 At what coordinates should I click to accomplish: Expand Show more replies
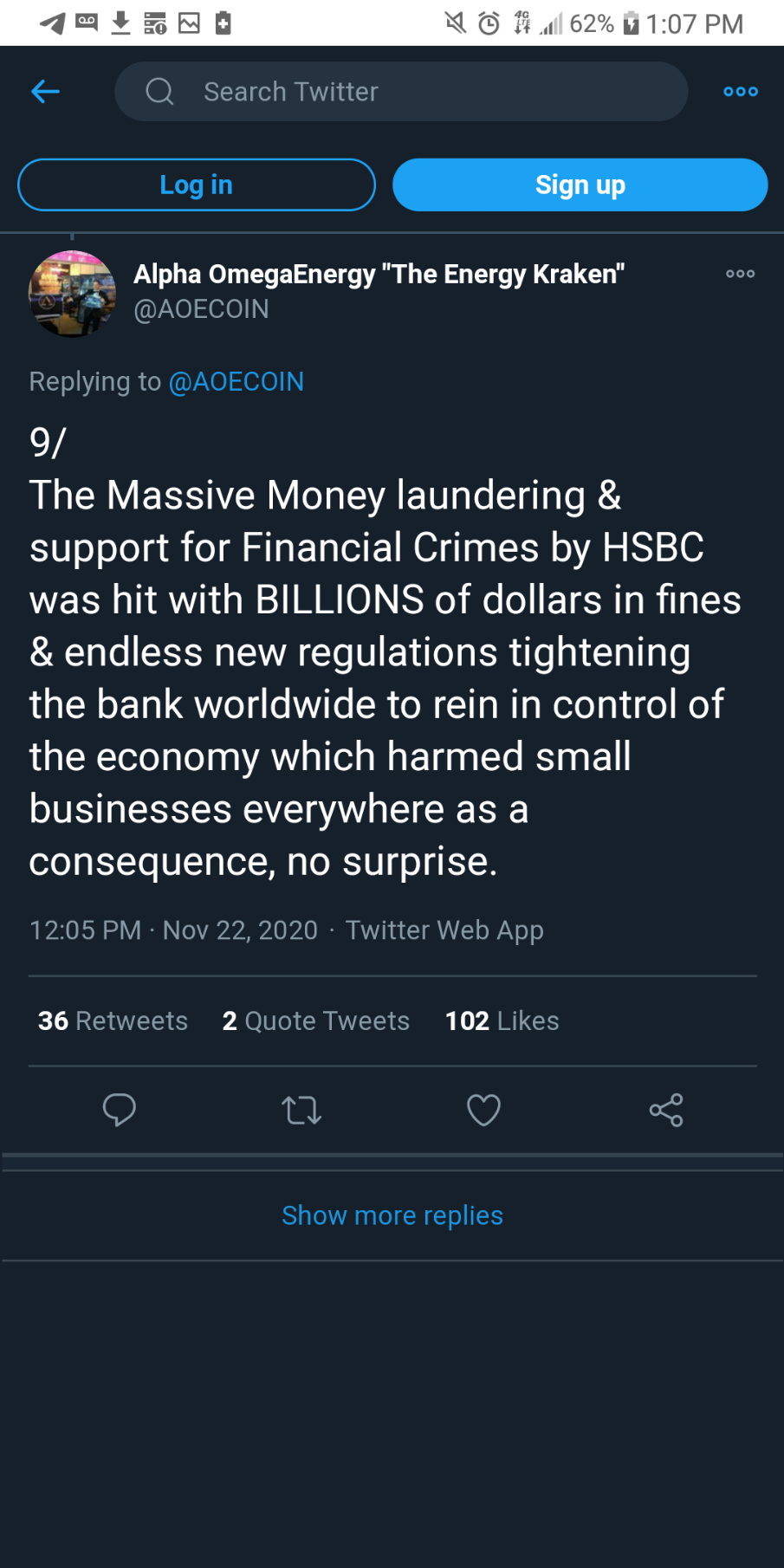(x=392, y=1215)
